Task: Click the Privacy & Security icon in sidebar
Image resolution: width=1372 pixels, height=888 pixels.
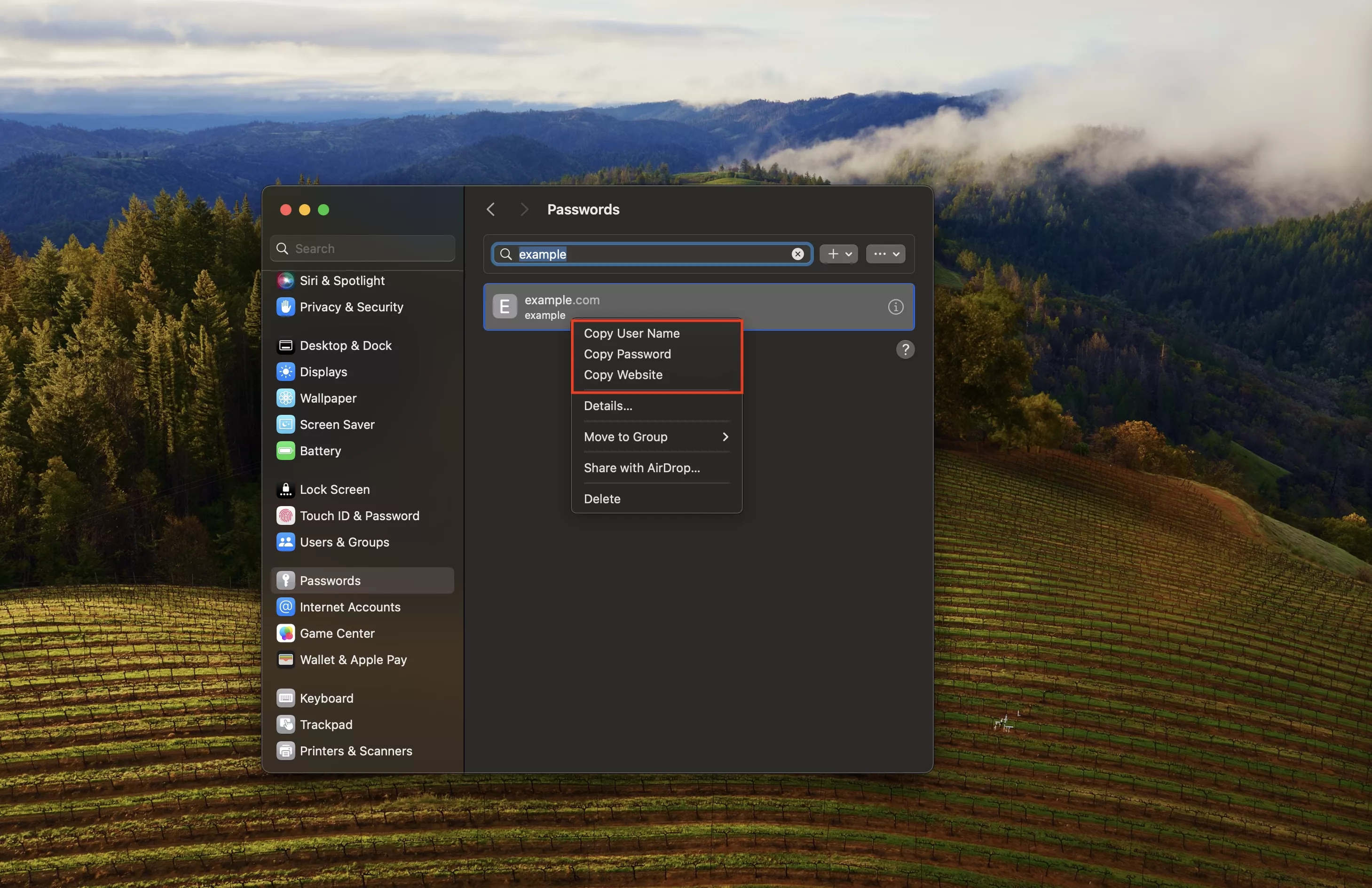Action: tap(285, 306)
